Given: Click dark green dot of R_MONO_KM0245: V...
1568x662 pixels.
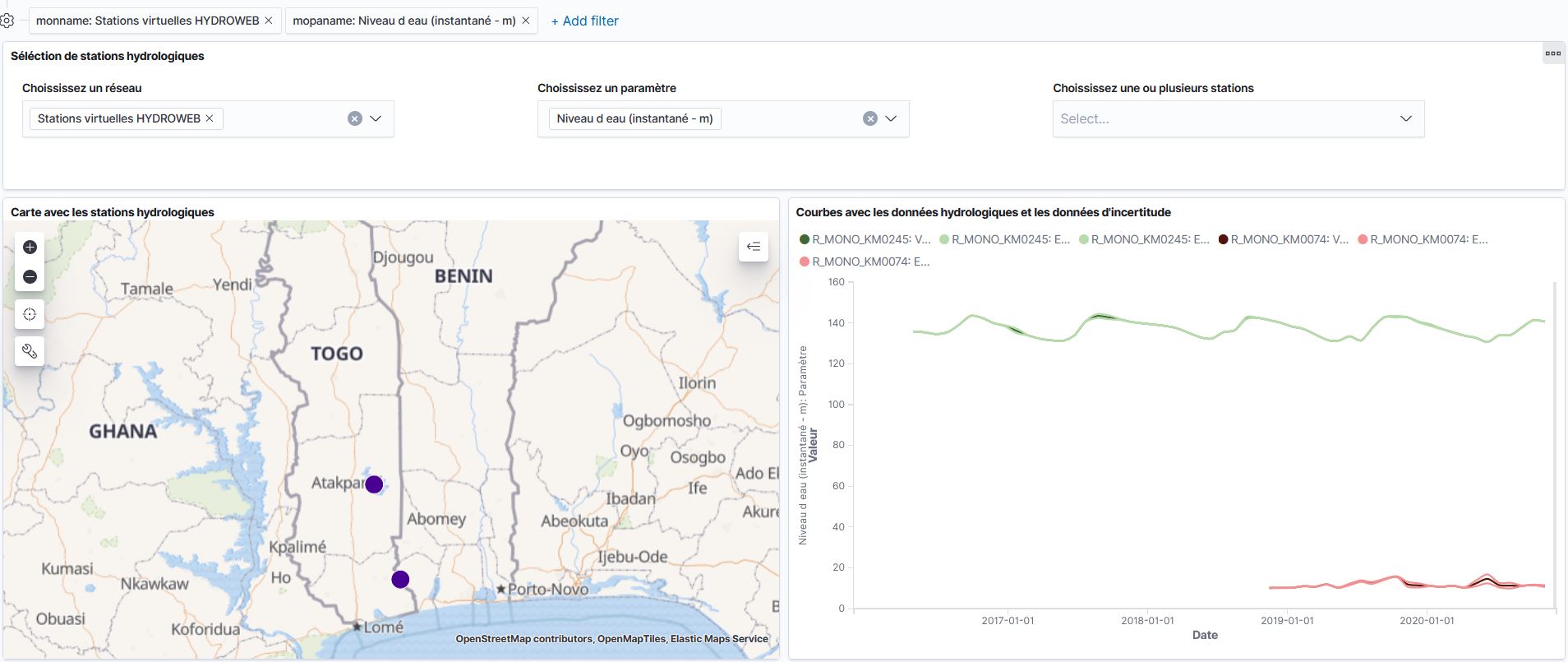Looking at the screenshot, I should pos(805,239).
